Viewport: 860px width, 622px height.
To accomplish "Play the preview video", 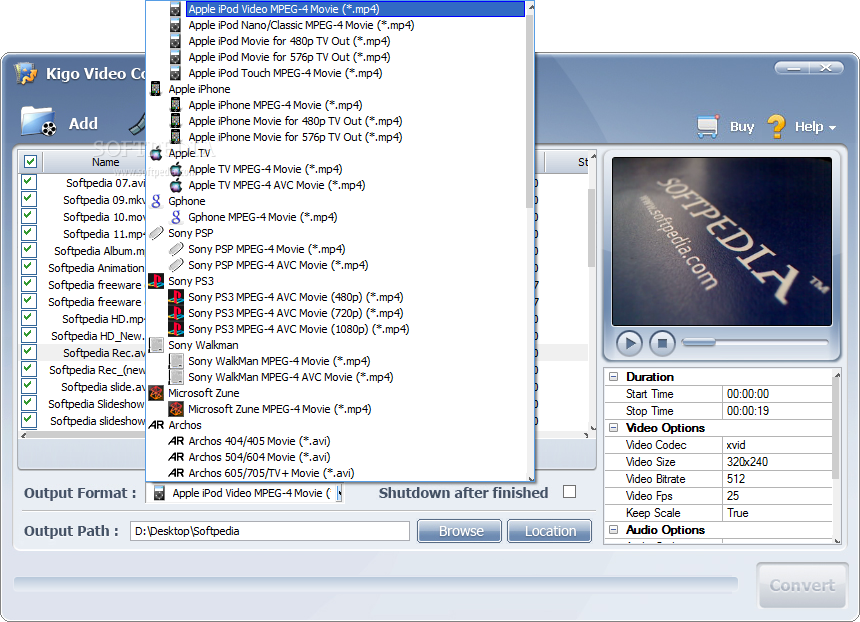I will [x=629, y=343].
